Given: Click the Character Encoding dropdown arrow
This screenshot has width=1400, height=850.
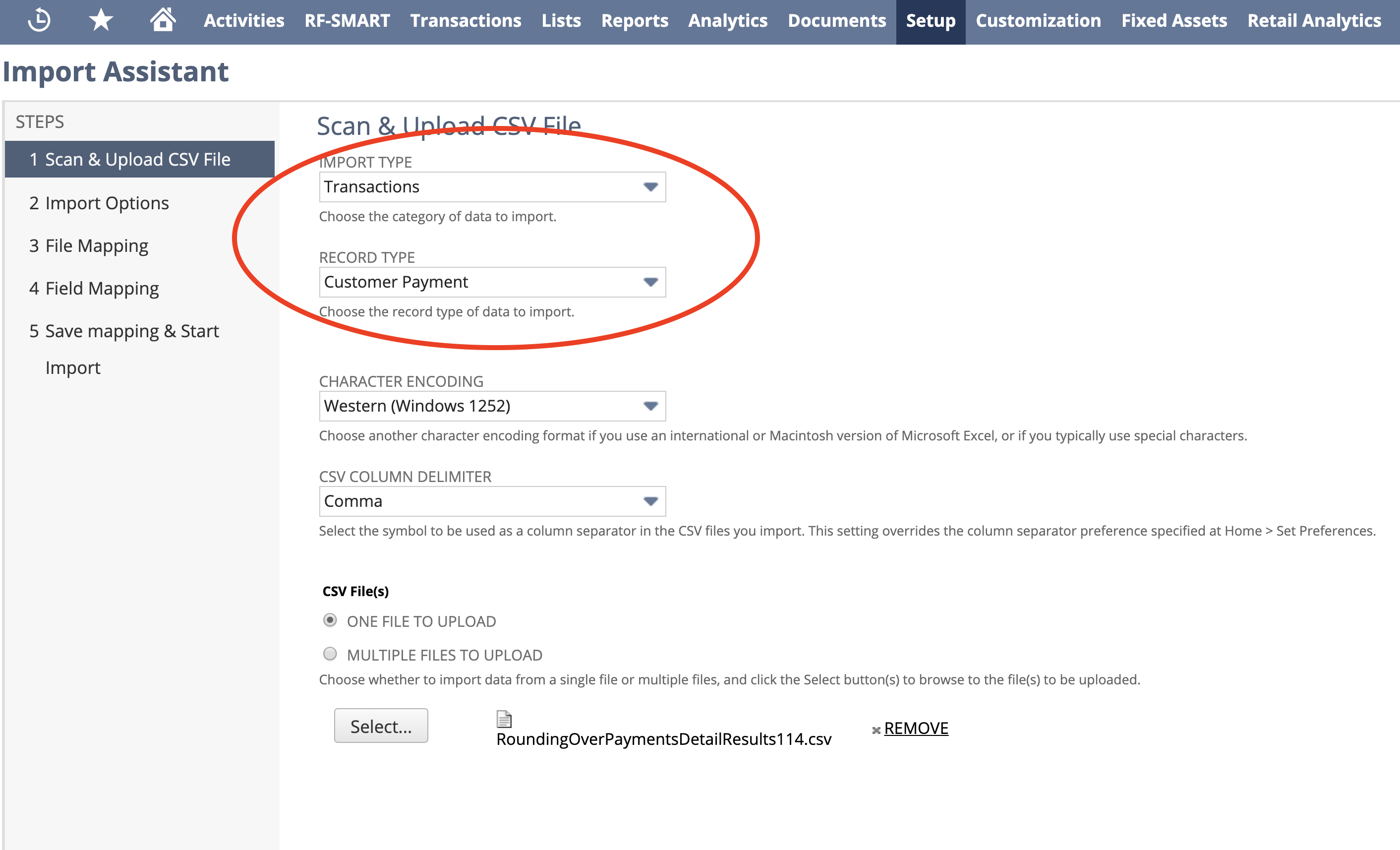Looking at the screenshot, I should (650, 406).
